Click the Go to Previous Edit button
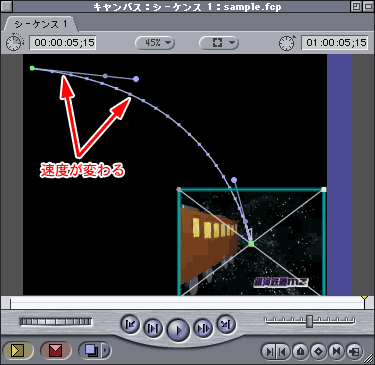The width and height of the screenshot is (375, 365). (130, 324)
